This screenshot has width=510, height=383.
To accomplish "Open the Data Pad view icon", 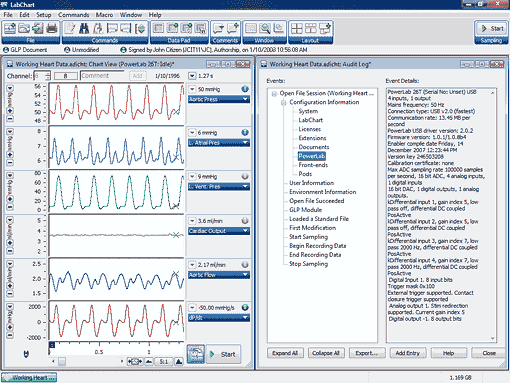I will (158, 29).
